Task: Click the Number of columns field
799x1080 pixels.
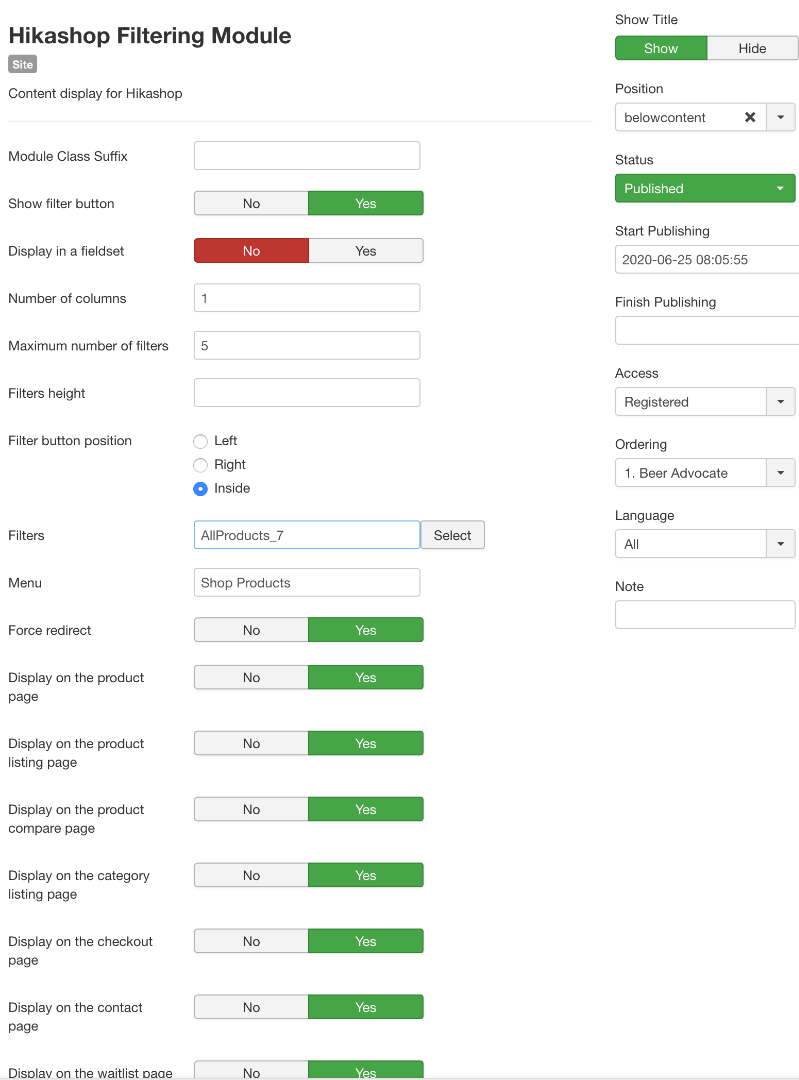Action: click(x=307, y=298)
